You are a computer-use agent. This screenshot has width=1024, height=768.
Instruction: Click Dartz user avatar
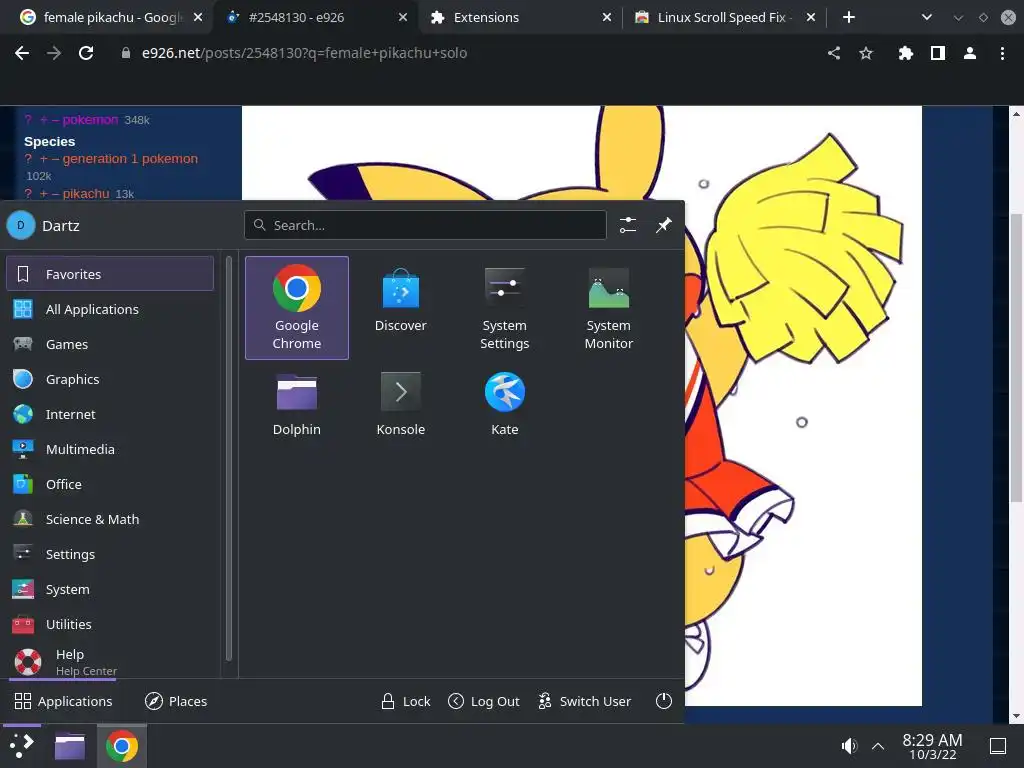pyautogui.click(x=21, y=225)
